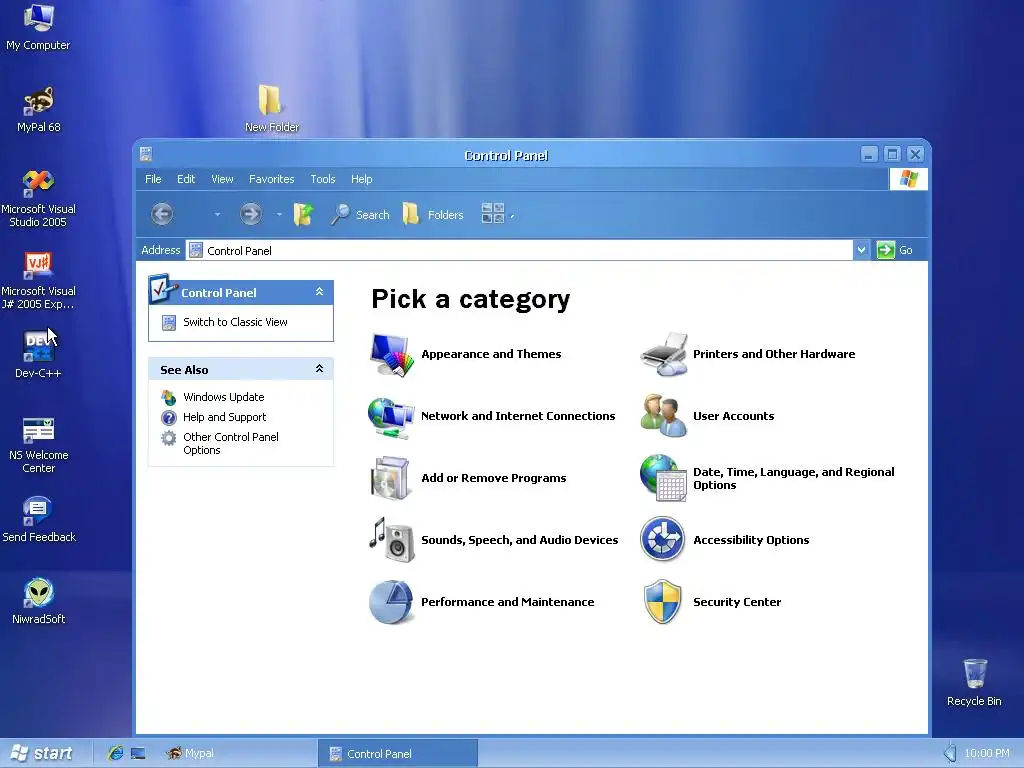
Task: Click the Control Panel title bar system icon
Action: tap(146, 154)
